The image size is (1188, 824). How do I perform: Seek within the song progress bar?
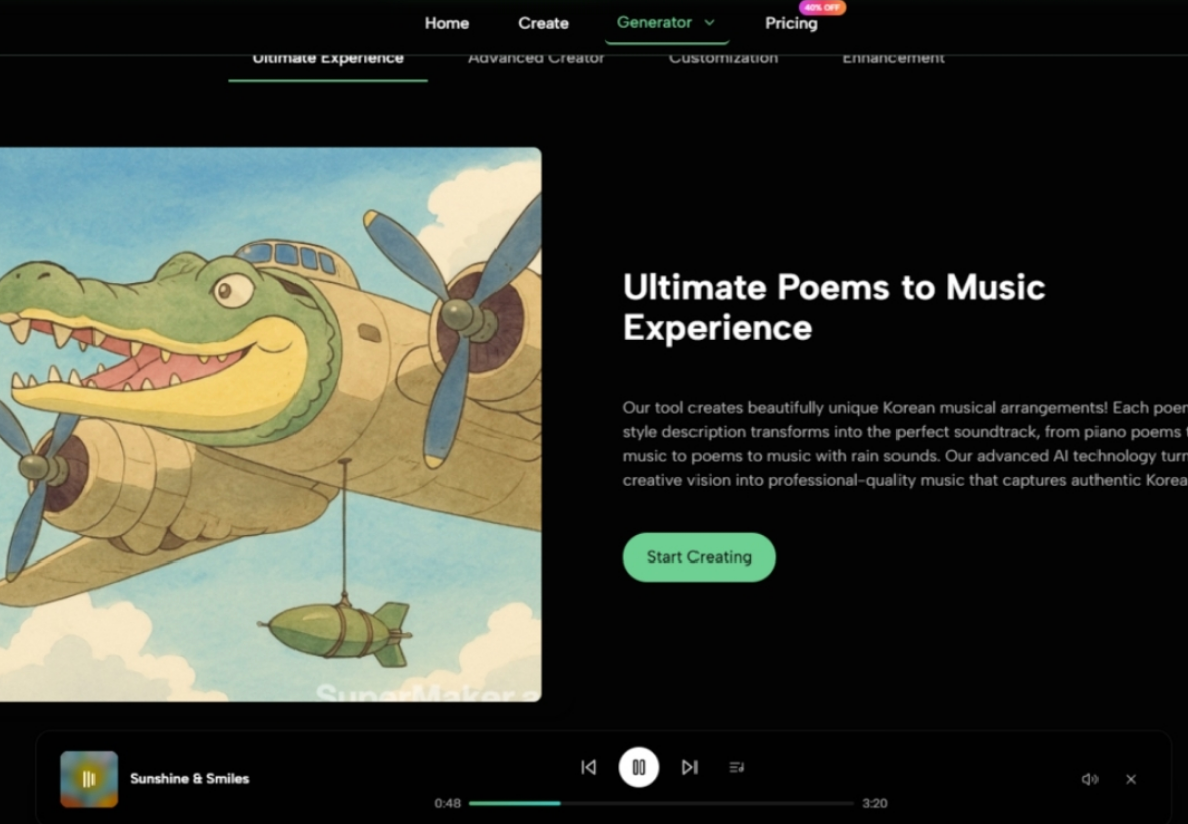[660, 803]
